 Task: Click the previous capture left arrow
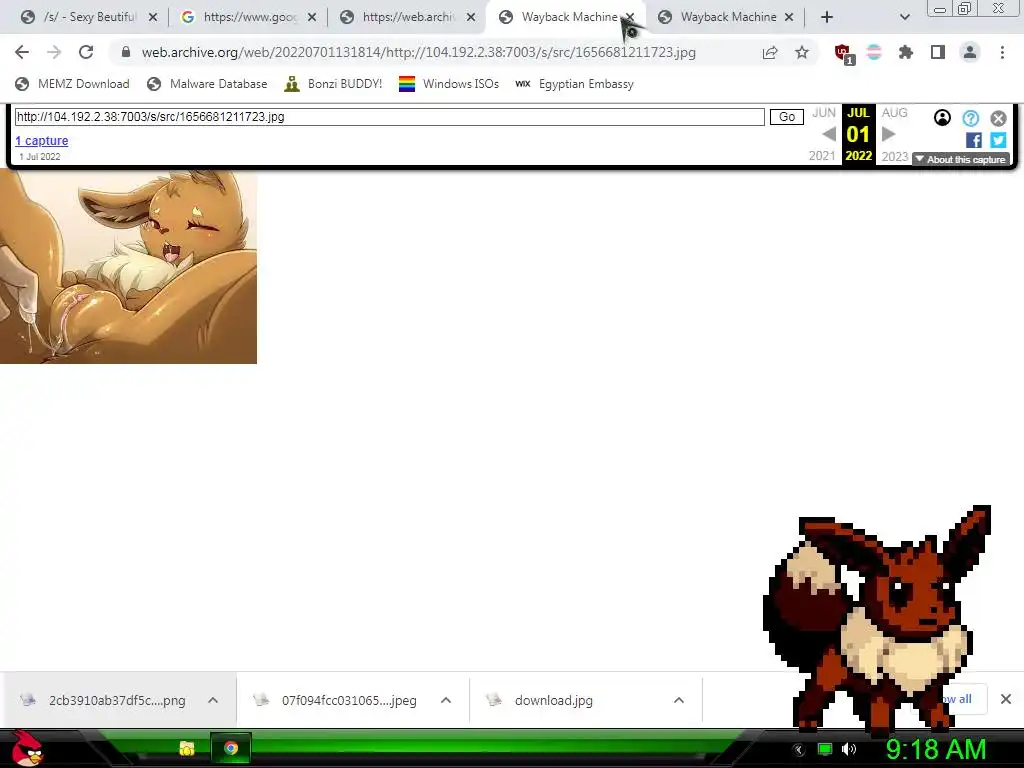(829, 134)
